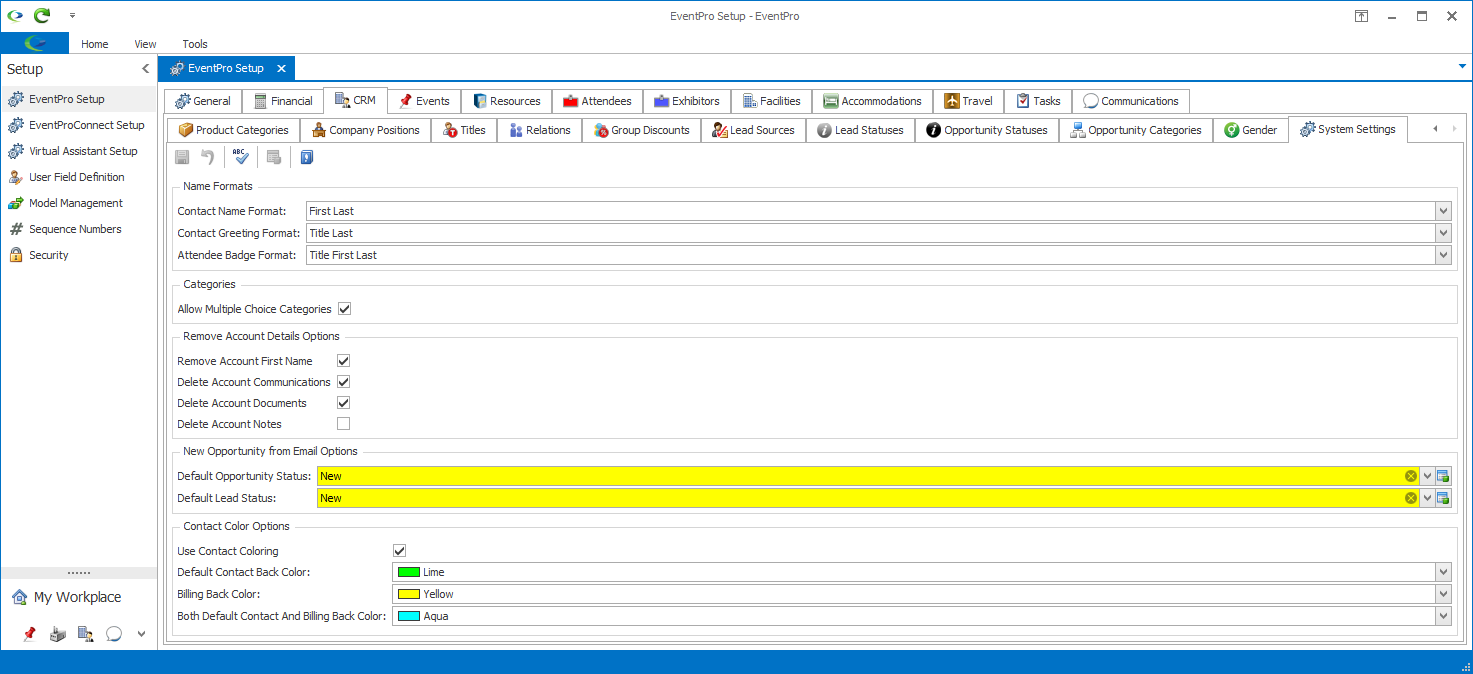Open the Home ribbon tab
The width and height of the screenshot is (1473, 674).
[x=95, y=44]
